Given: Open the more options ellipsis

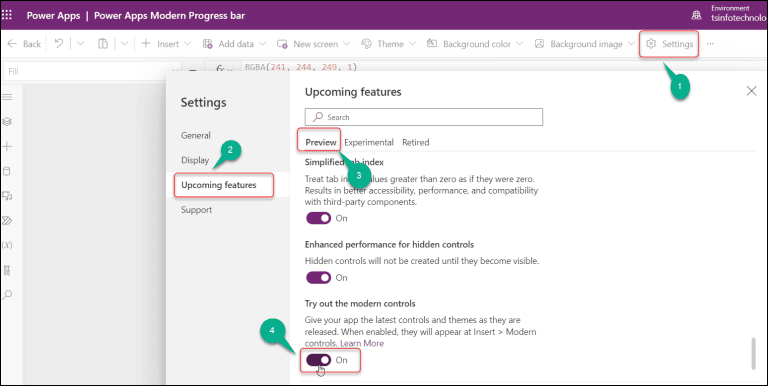Looking at the screenshot, I should tap(710, 44).
